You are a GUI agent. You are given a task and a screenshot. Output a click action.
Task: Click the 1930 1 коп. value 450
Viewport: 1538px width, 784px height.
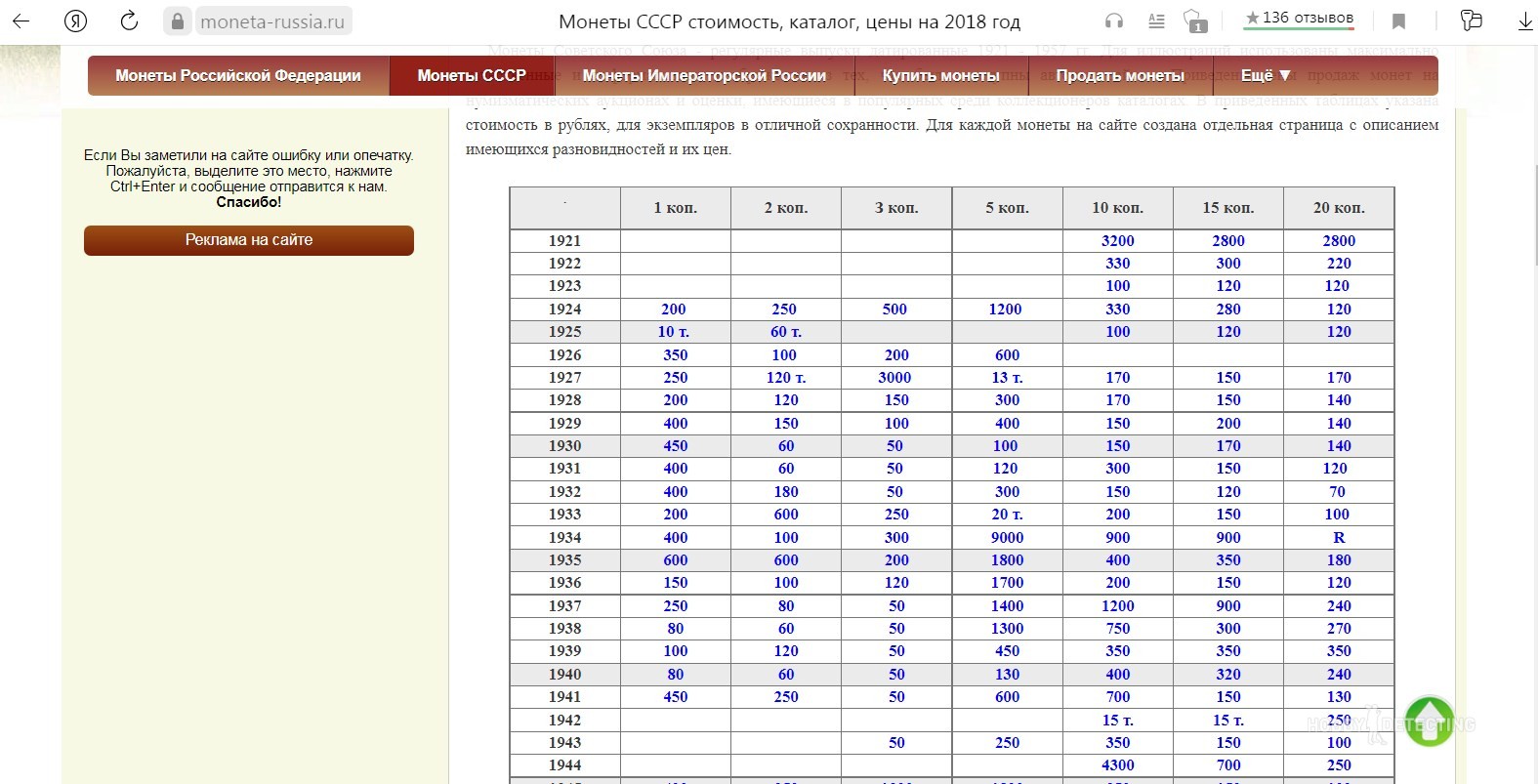[676, 445]
